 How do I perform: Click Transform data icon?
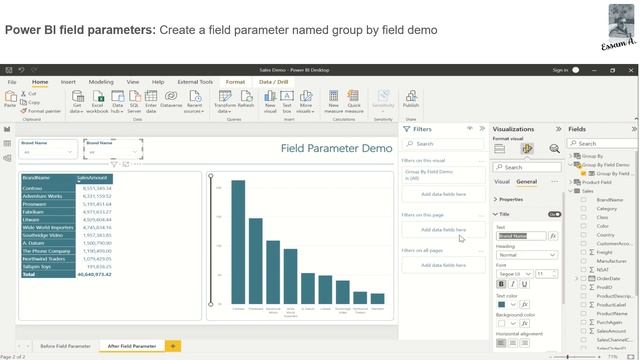coord(225,97)
